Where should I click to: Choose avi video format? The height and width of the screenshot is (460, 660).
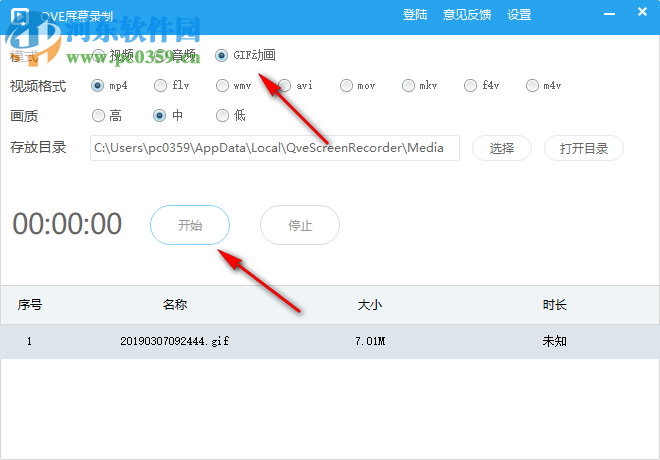tap(284, 86)
